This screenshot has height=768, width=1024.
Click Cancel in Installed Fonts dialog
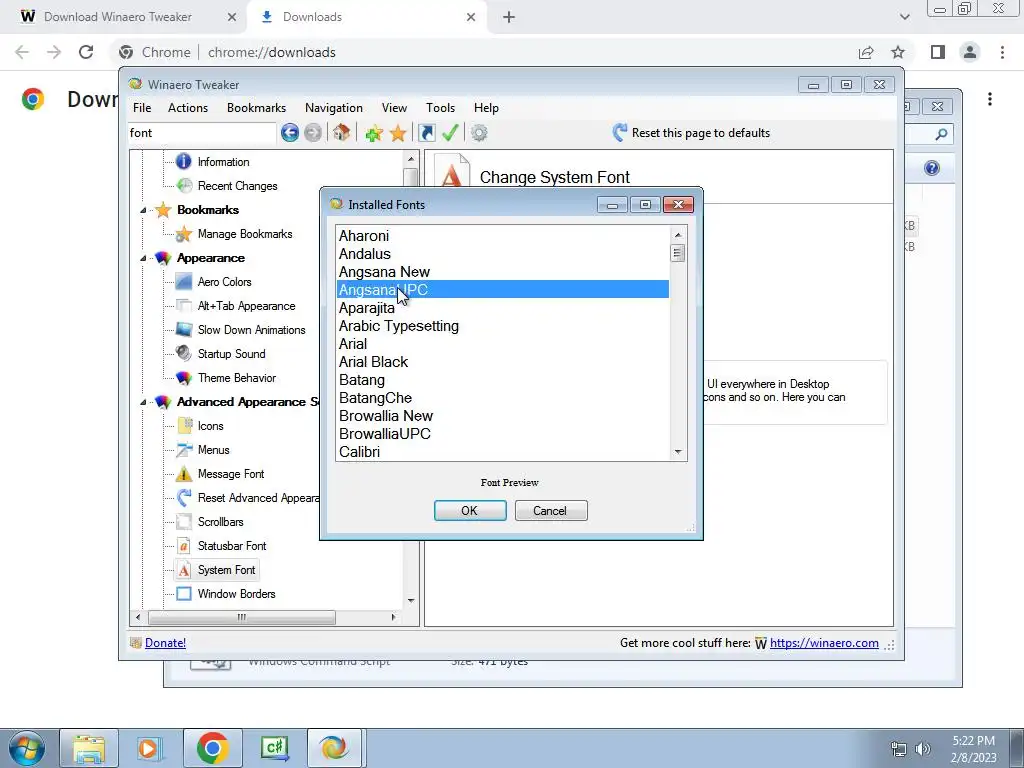coord(551,511)
